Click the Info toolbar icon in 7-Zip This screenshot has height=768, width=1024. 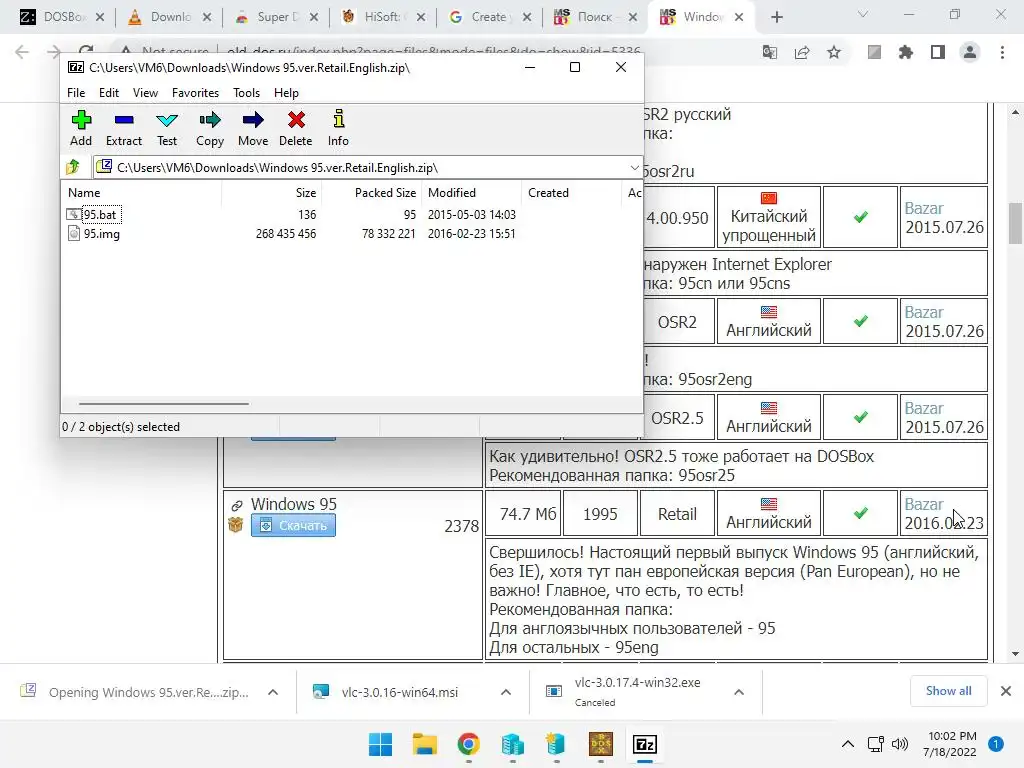tap(338, 128)
